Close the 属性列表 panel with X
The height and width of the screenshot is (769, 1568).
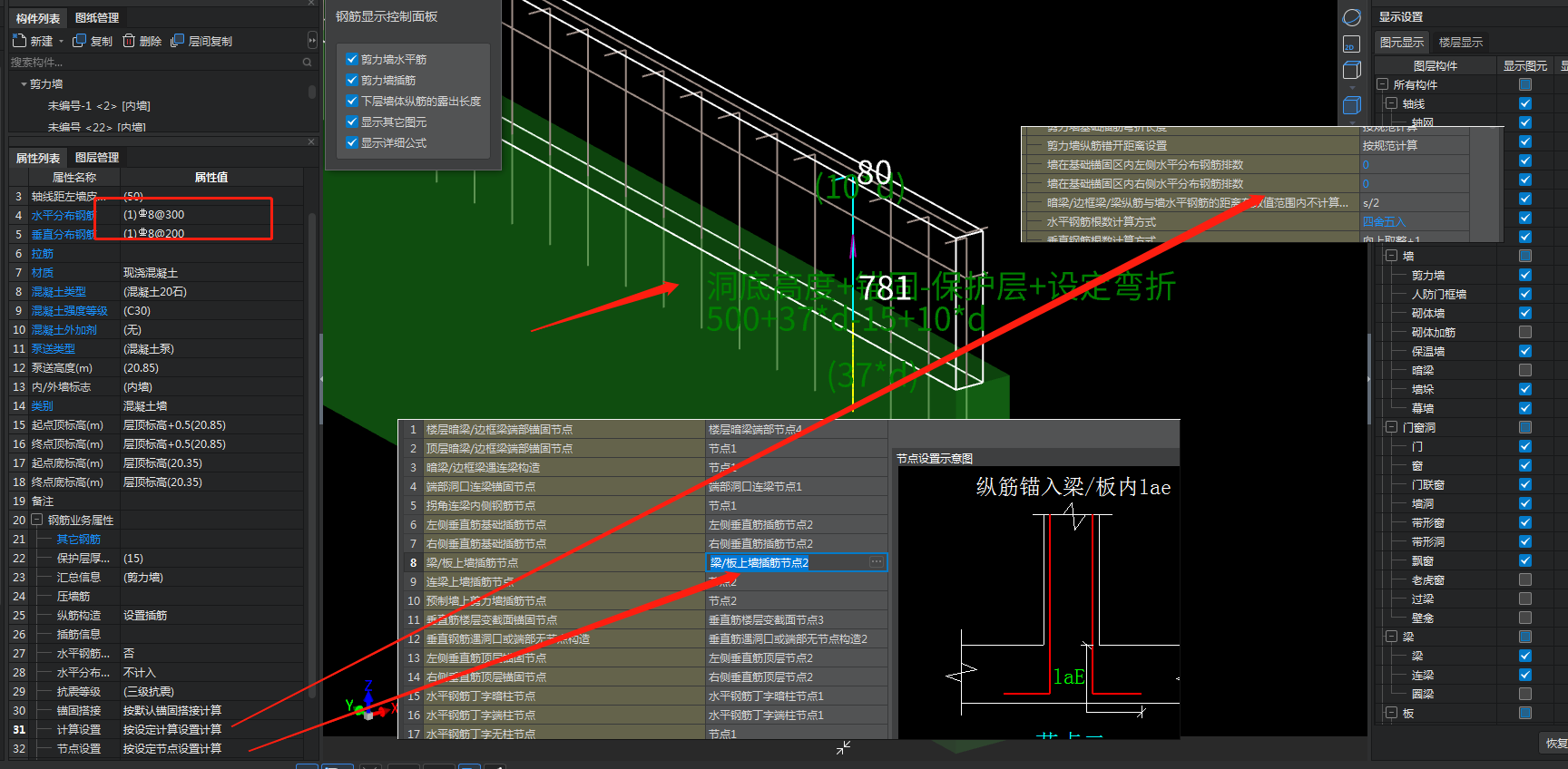(x=311, y=141)
